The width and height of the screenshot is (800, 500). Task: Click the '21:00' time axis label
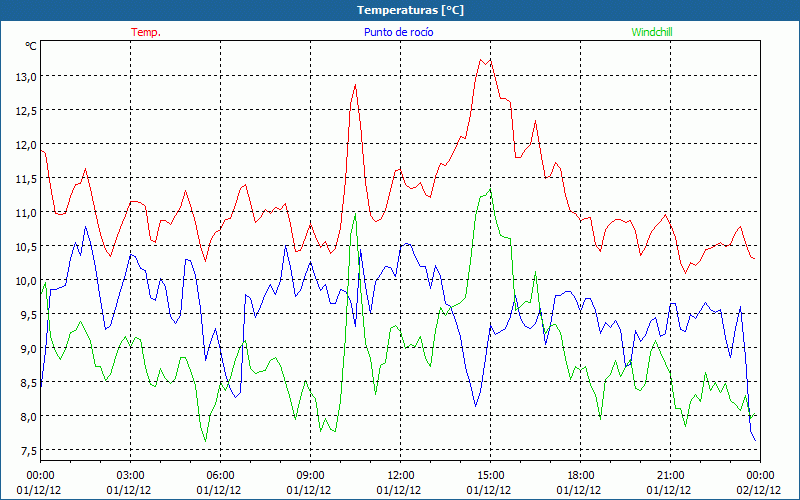[670, 475]
